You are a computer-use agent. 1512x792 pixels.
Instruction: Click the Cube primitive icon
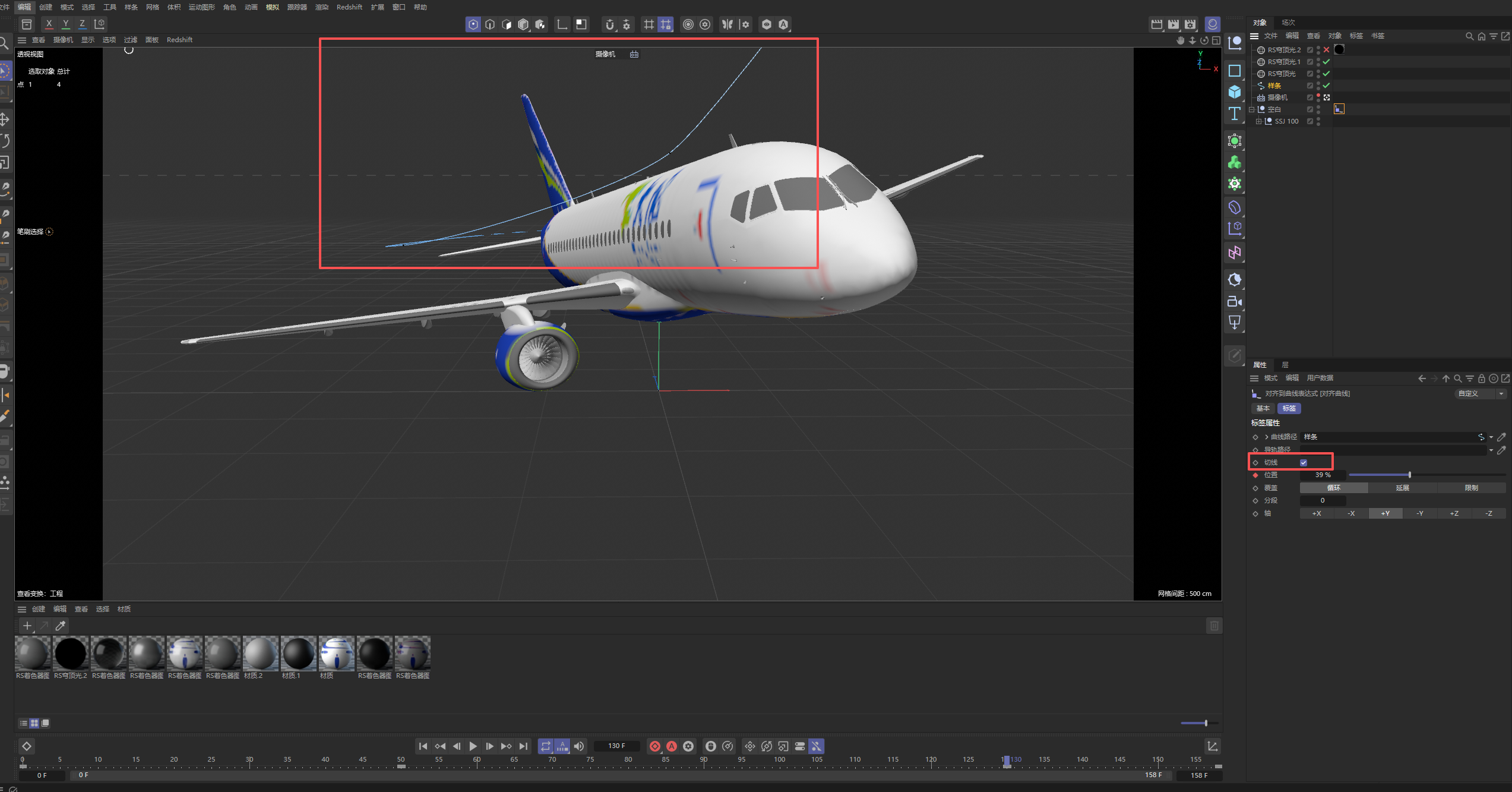[x=1235, y=92]
